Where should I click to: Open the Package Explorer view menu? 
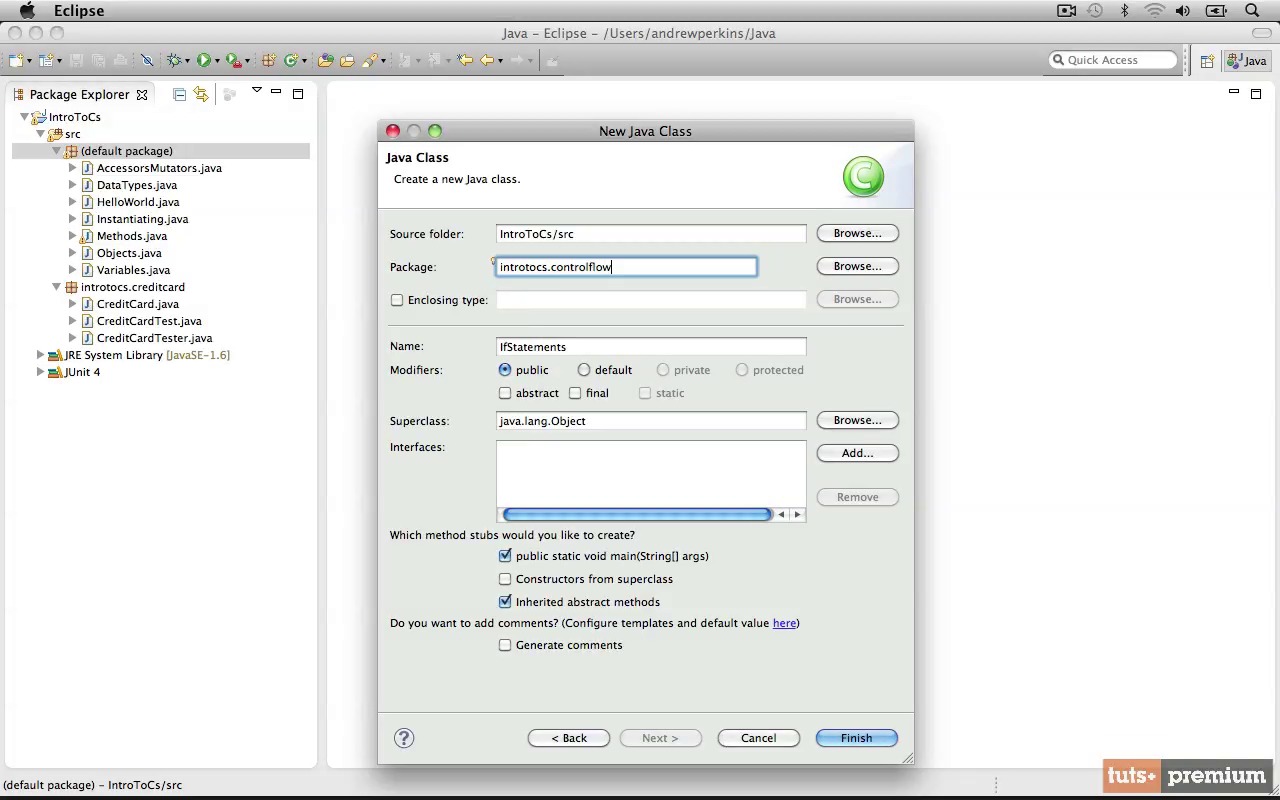256,91
